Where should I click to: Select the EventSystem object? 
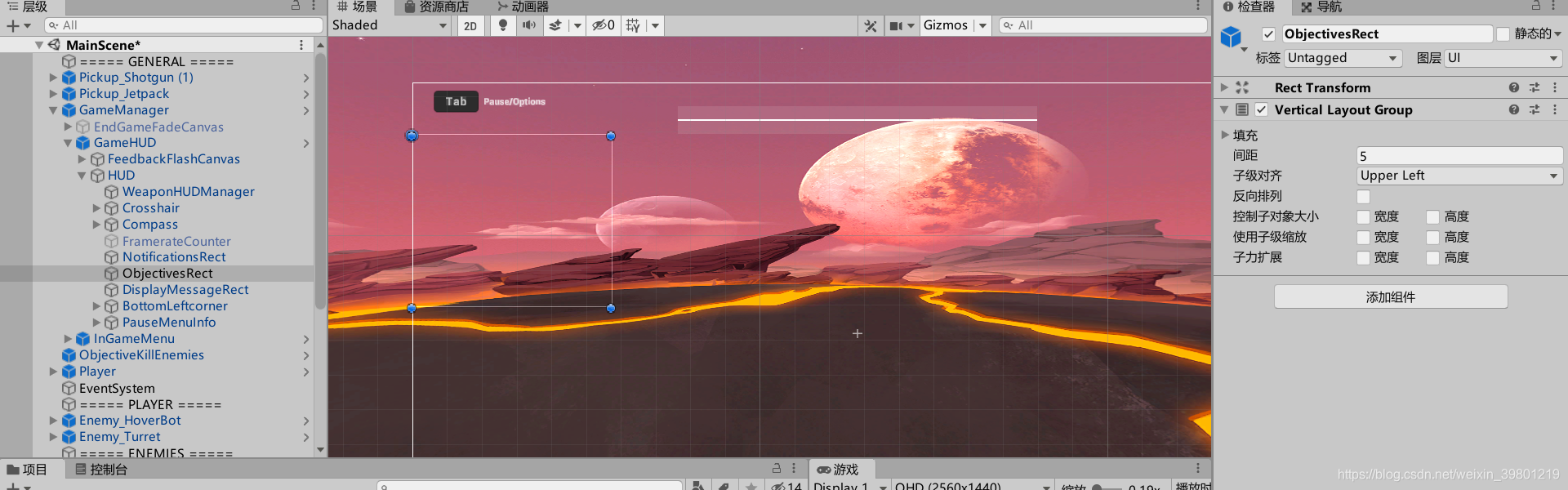(x=117, y=389)
